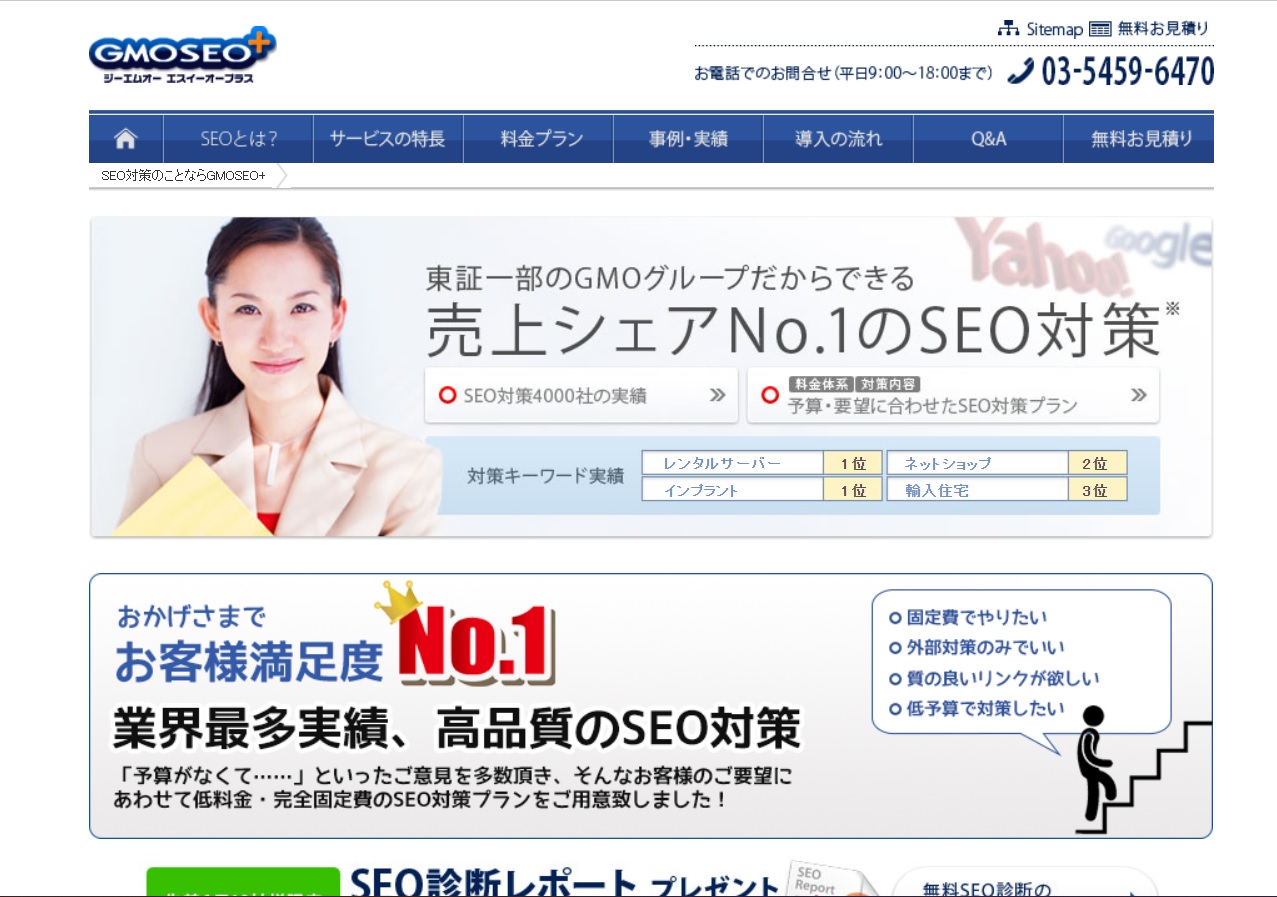Open the SEO対策4000社の実績 button

(581, 395)
